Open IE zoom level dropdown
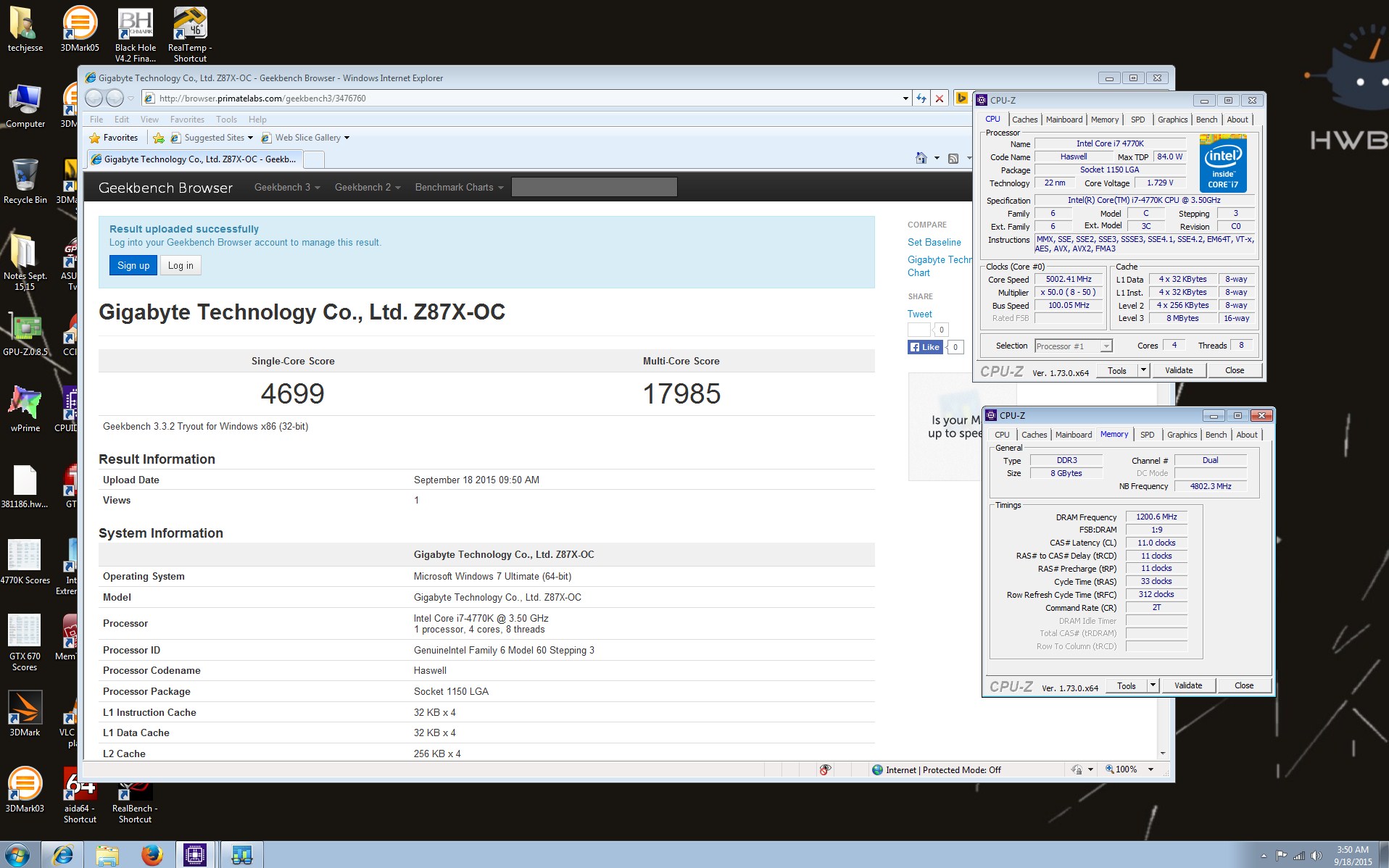 click(x=1150, y=769)
